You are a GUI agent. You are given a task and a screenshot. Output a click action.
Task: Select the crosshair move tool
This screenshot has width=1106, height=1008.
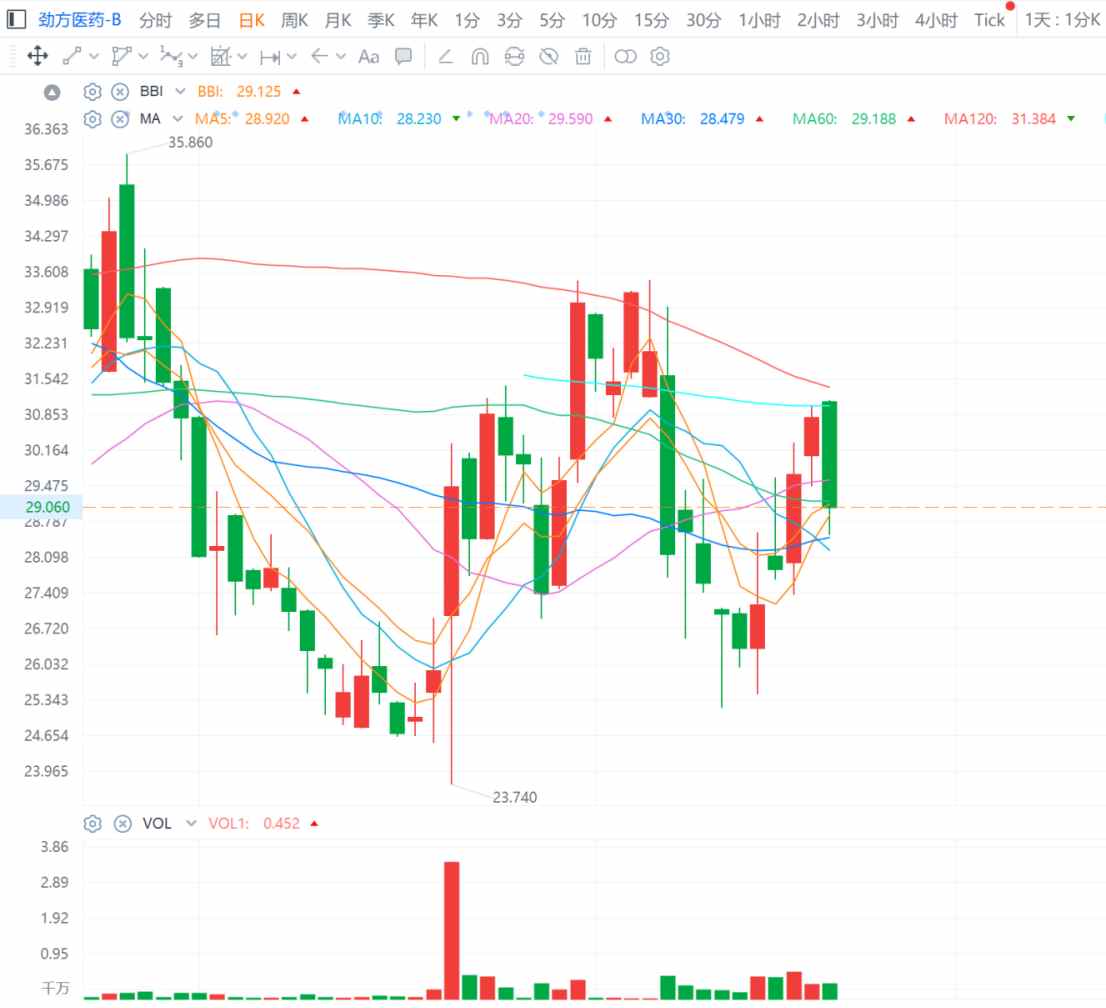(x=37, y=56)
